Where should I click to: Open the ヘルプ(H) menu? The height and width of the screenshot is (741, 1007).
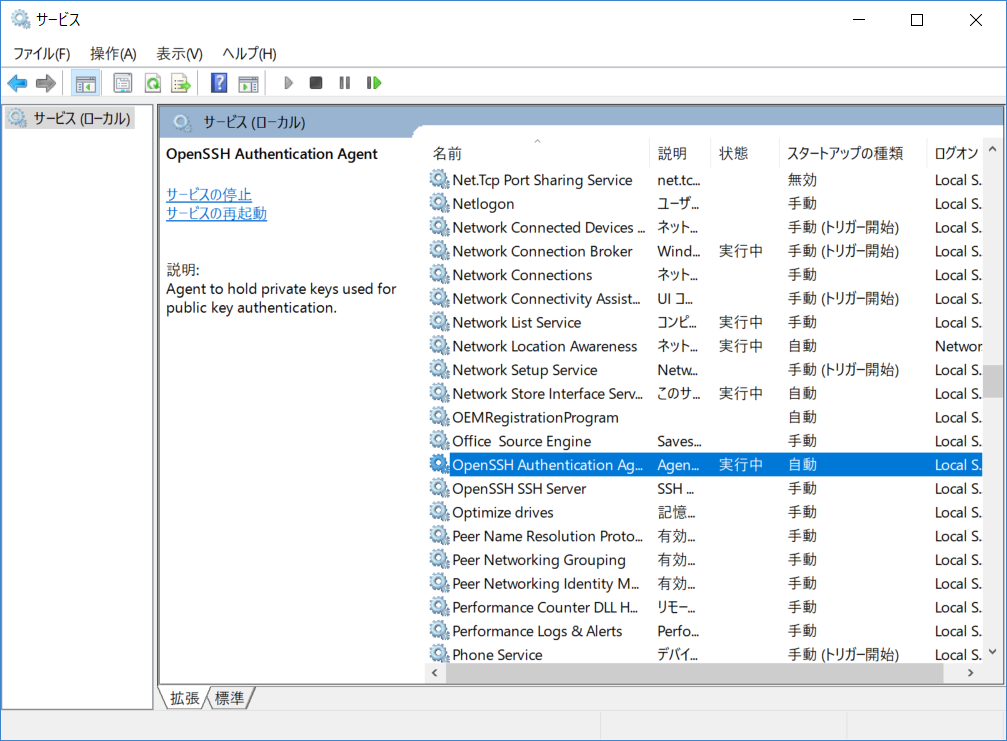pos(250,54)
